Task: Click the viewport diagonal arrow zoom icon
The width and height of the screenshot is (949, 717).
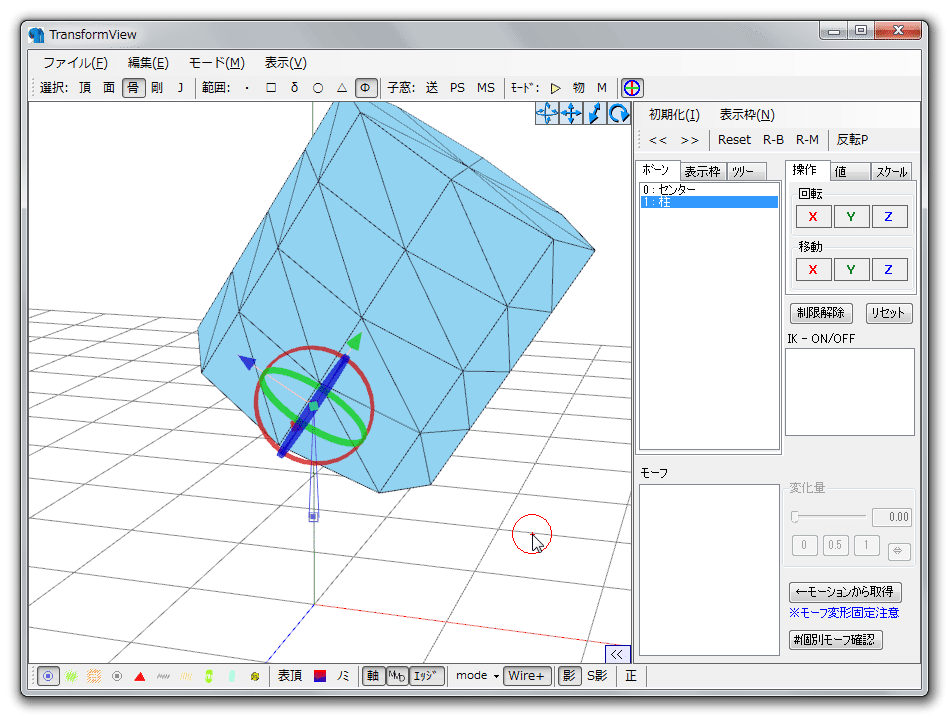Action: [x=594, y=113]
